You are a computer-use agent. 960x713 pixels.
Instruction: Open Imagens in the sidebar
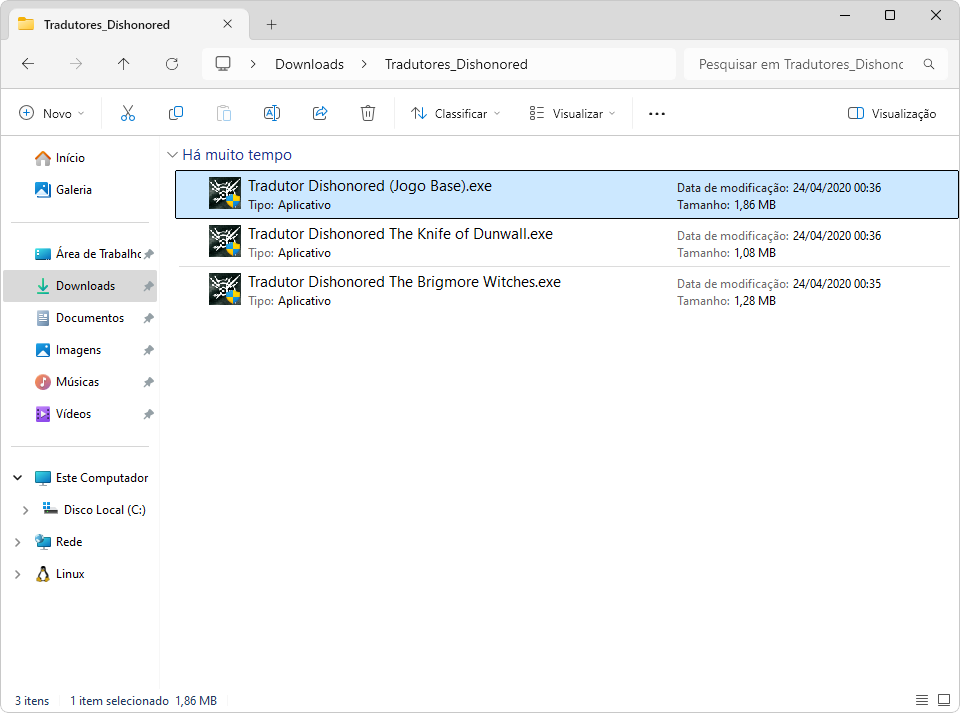(x=69, y=350)
